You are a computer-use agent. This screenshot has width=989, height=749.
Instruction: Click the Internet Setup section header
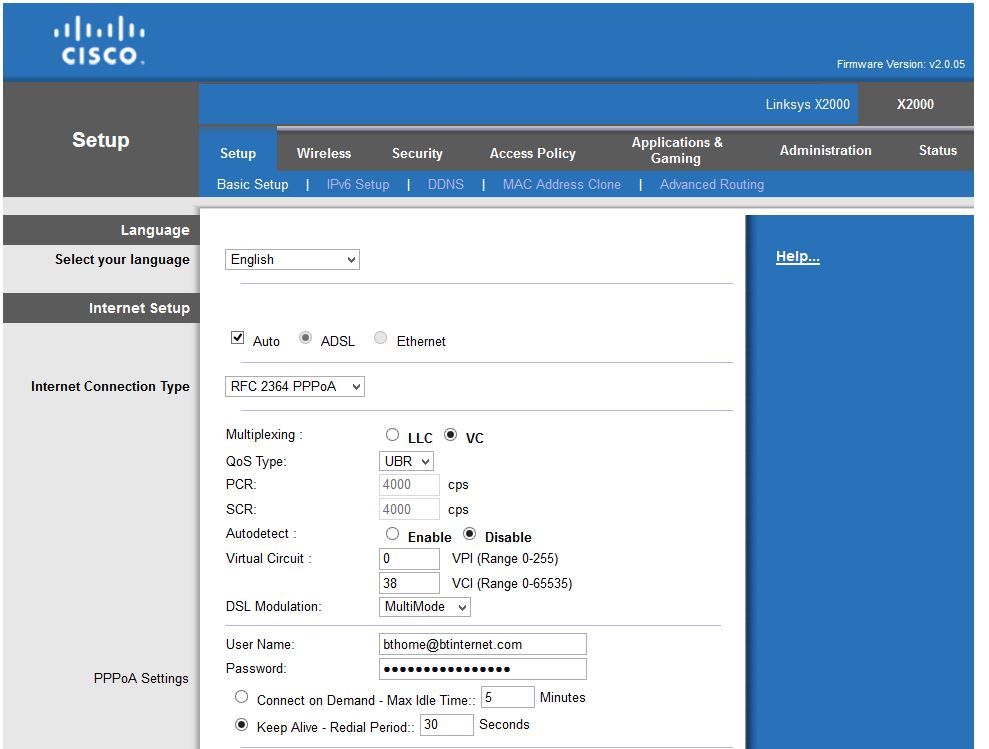(139, 308)
